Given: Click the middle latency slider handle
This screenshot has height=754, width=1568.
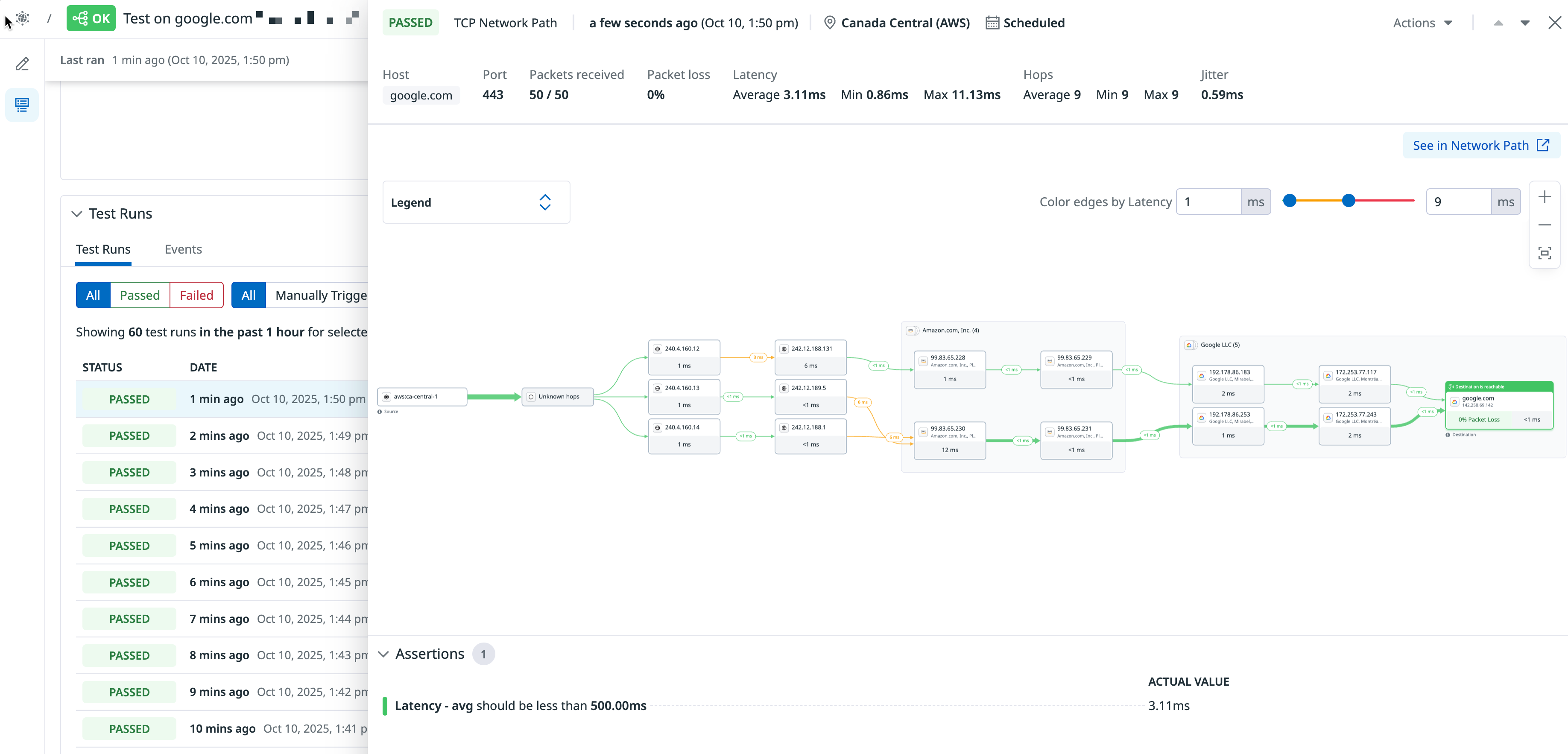Looking at the screenshot, I should (x=1348, y=200).
